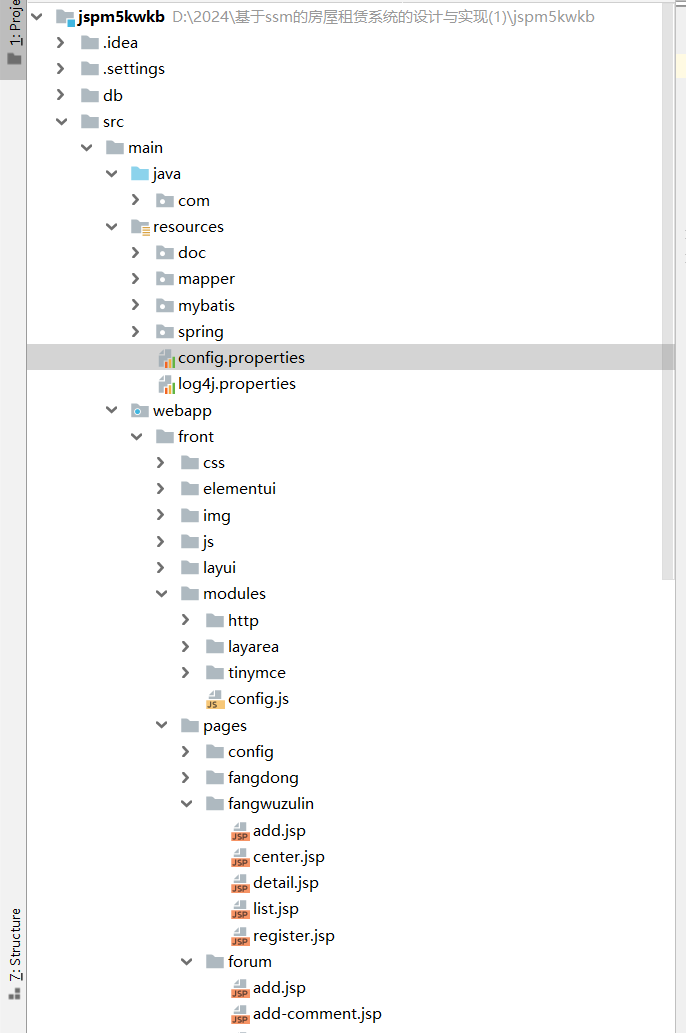Expand the tinymce folder
The width and height of the screenshot is (686, 1033).
tap(186, 672)
